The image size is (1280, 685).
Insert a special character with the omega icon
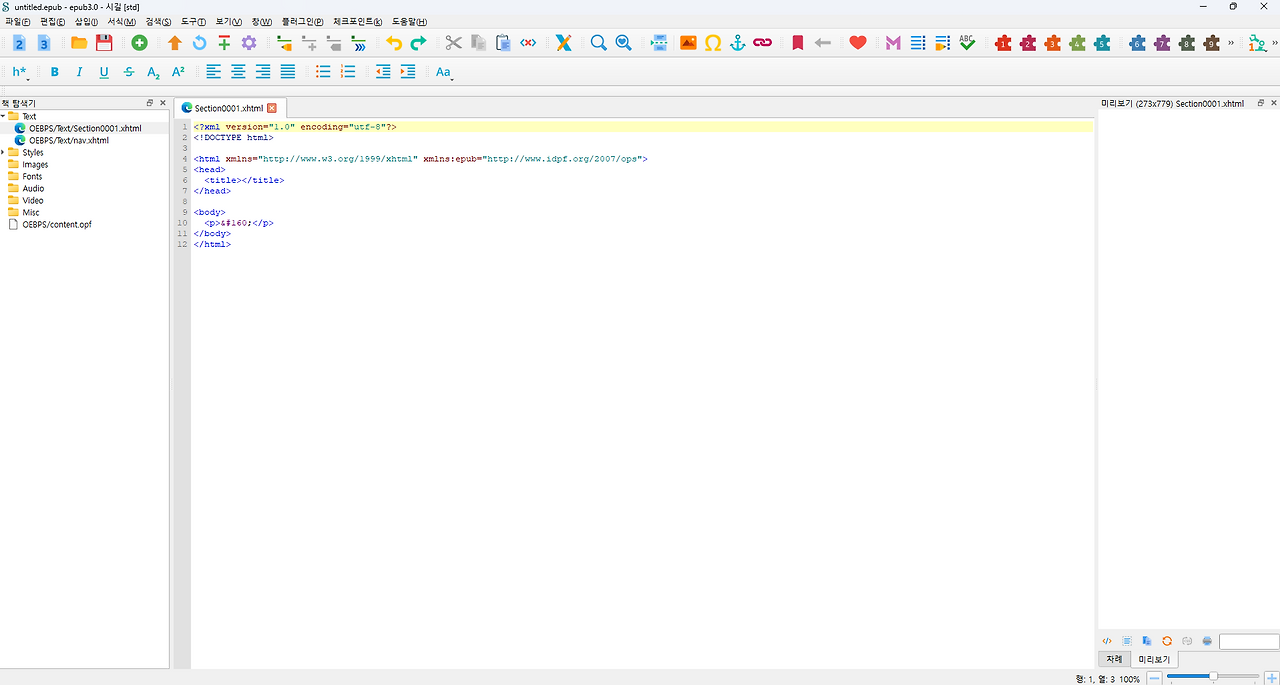pos(713,43)
